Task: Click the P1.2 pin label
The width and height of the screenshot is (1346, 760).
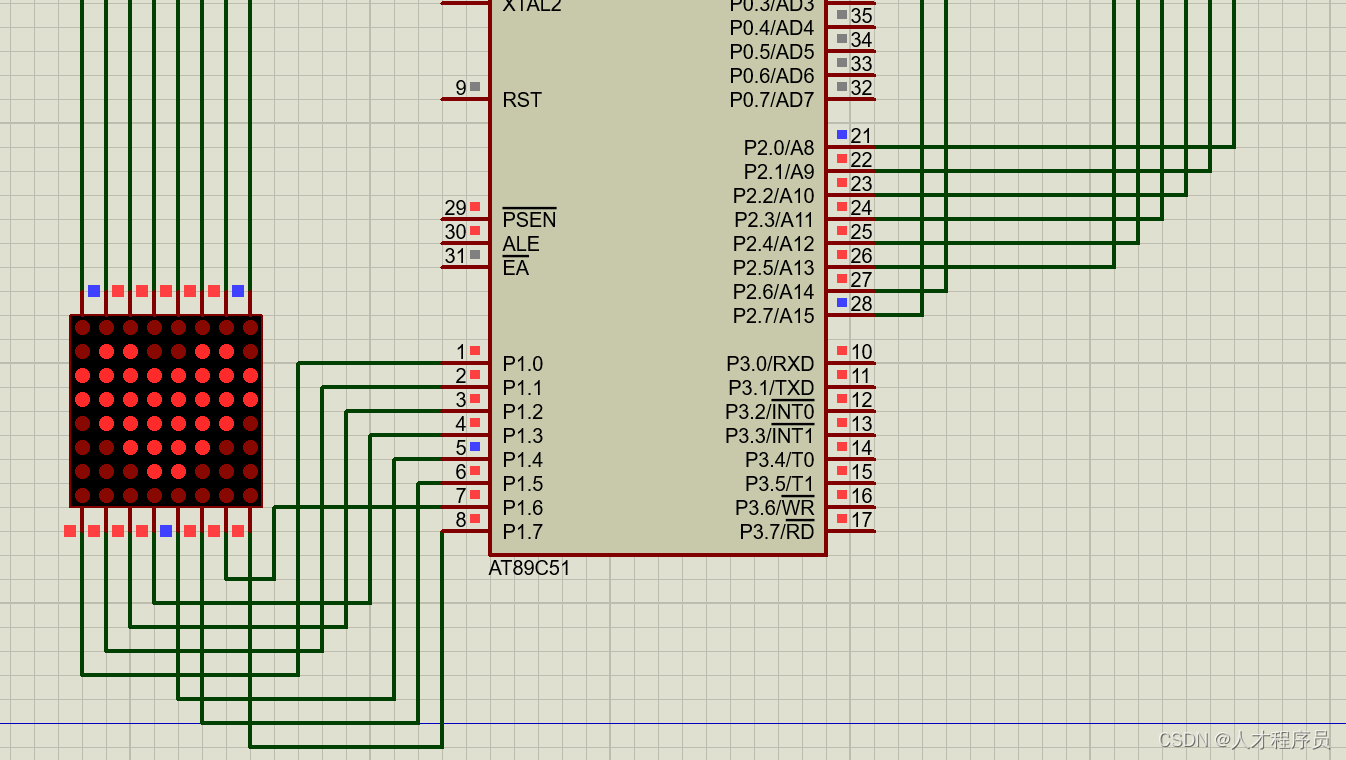Action: coord(522,412)
